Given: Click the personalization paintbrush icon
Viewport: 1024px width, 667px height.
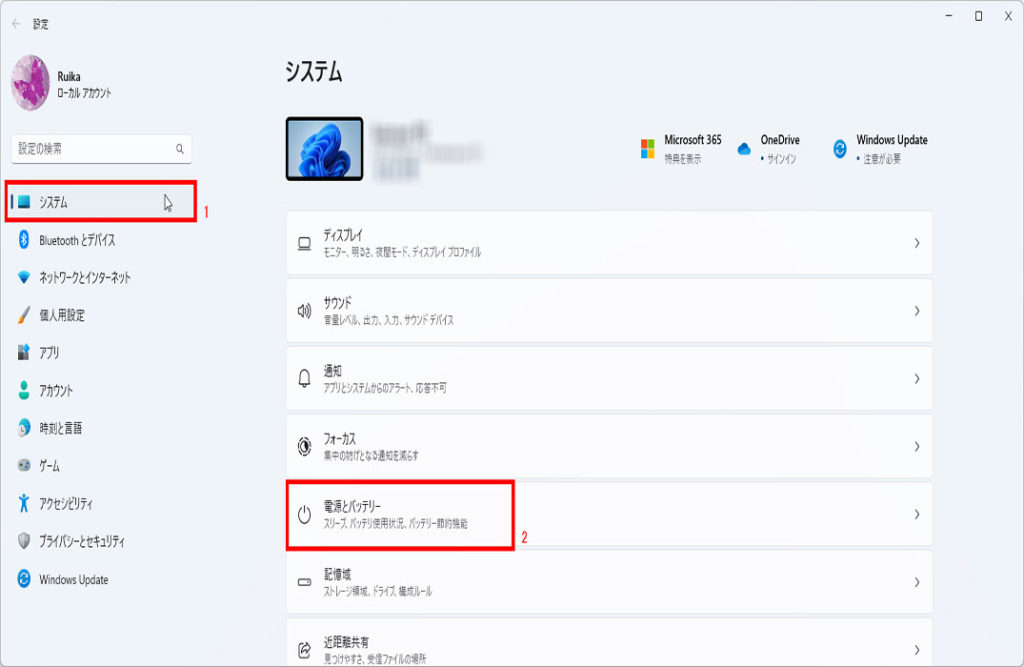Looking at the screenshot, I should coord(24,315).
